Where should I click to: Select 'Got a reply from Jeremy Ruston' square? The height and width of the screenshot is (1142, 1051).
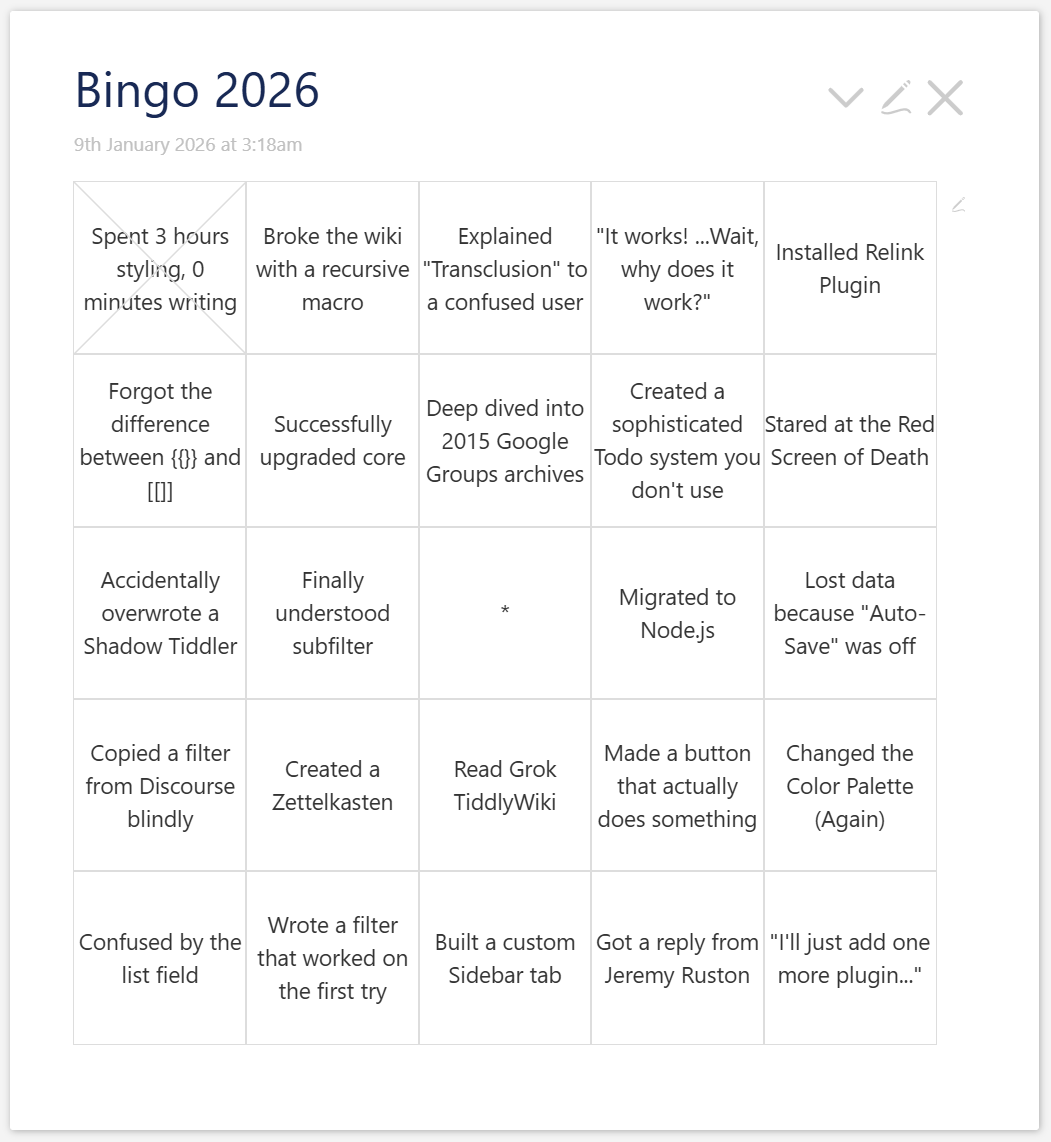point(677,958)
